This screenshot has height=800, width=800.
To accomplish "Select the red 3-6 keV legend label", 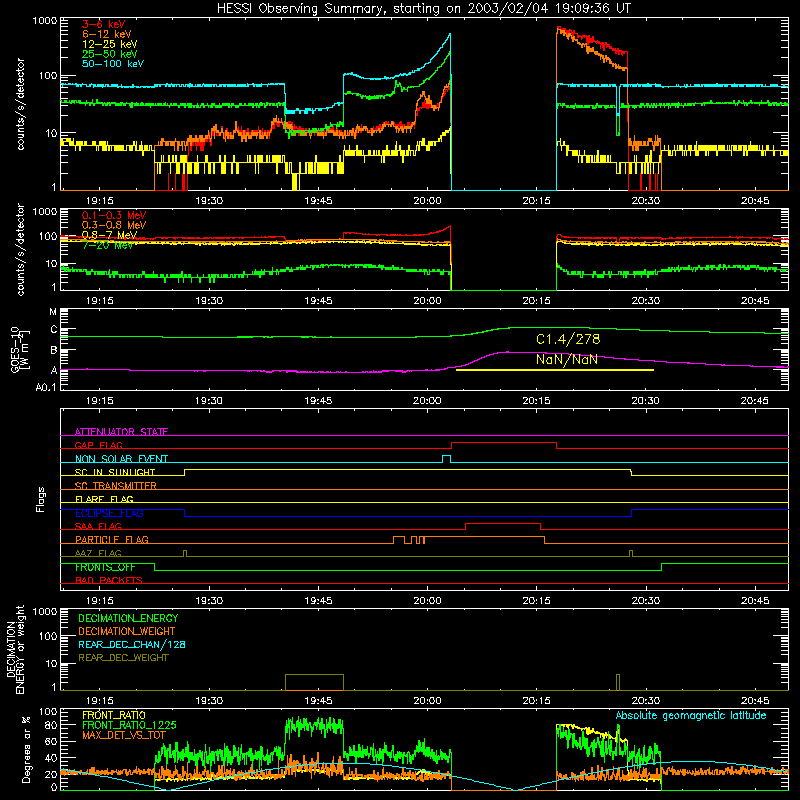I will point(104,24).
